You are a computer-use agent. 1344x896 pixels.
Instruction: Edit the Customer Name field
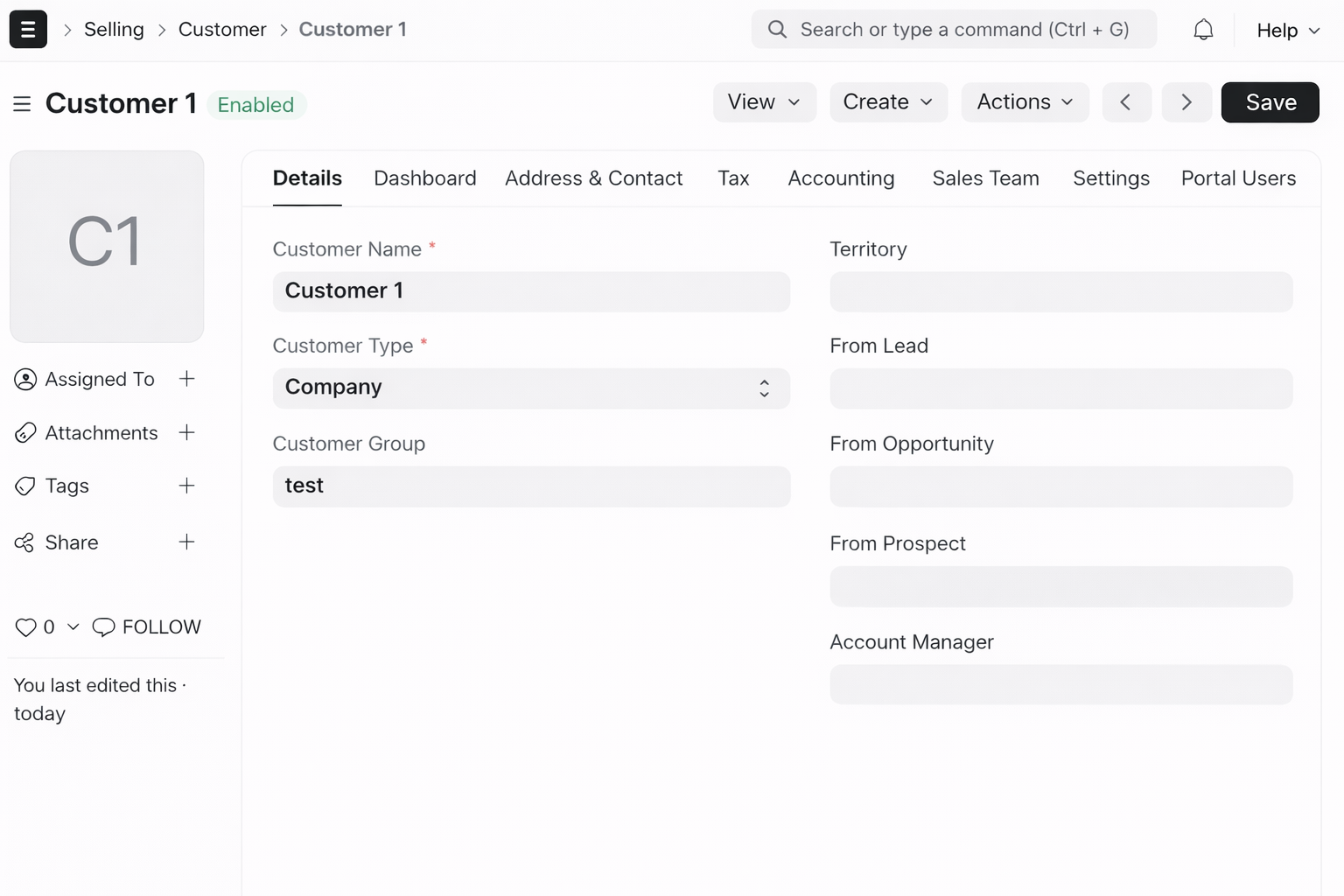tap(531, 291)
